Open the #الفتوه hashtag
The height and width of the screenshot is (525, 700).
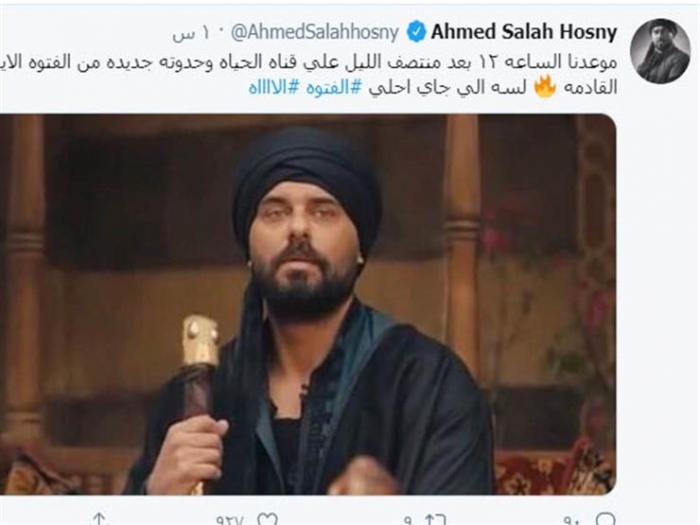pos(333,88)
